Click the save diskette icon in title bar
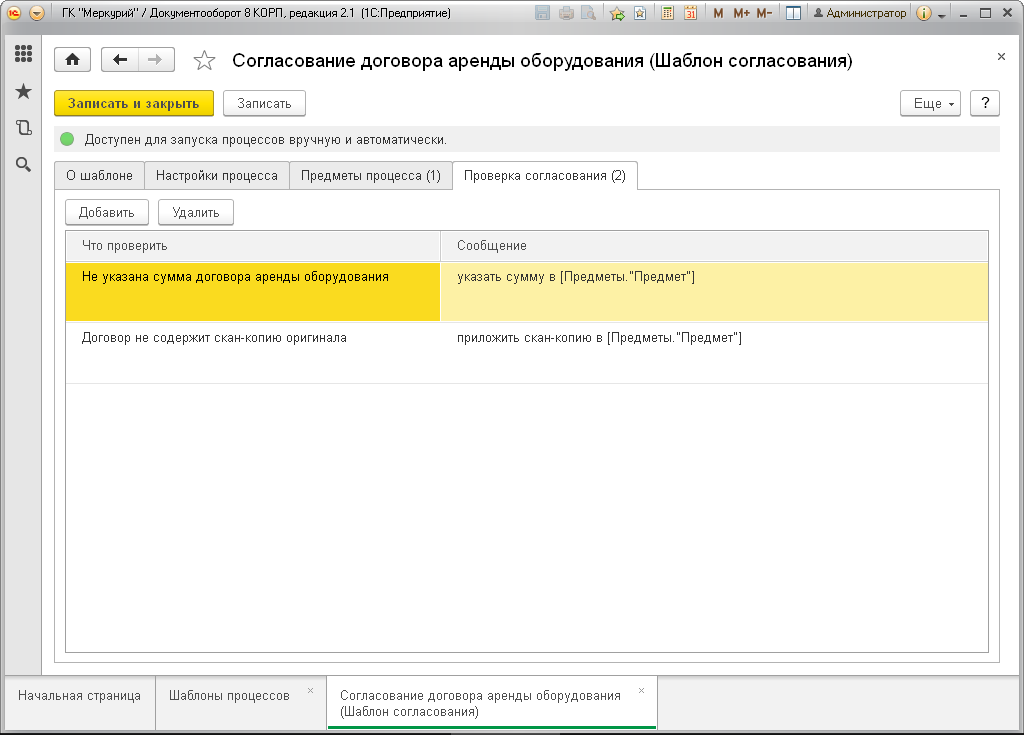Screen dimensions: 1024x735 542,13
